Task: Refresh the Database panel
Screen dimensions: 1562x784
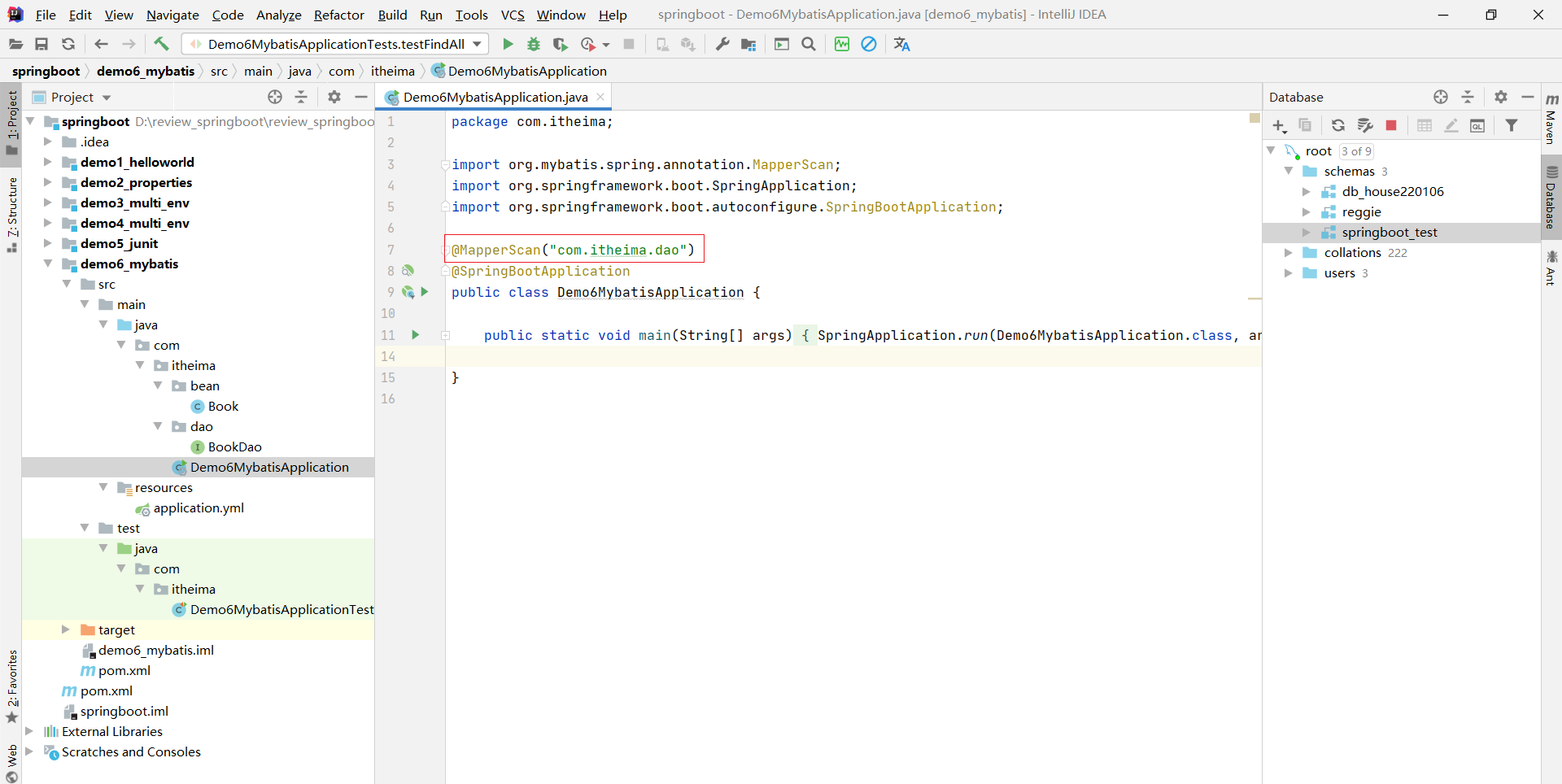Action: (x=1338, y=125)
